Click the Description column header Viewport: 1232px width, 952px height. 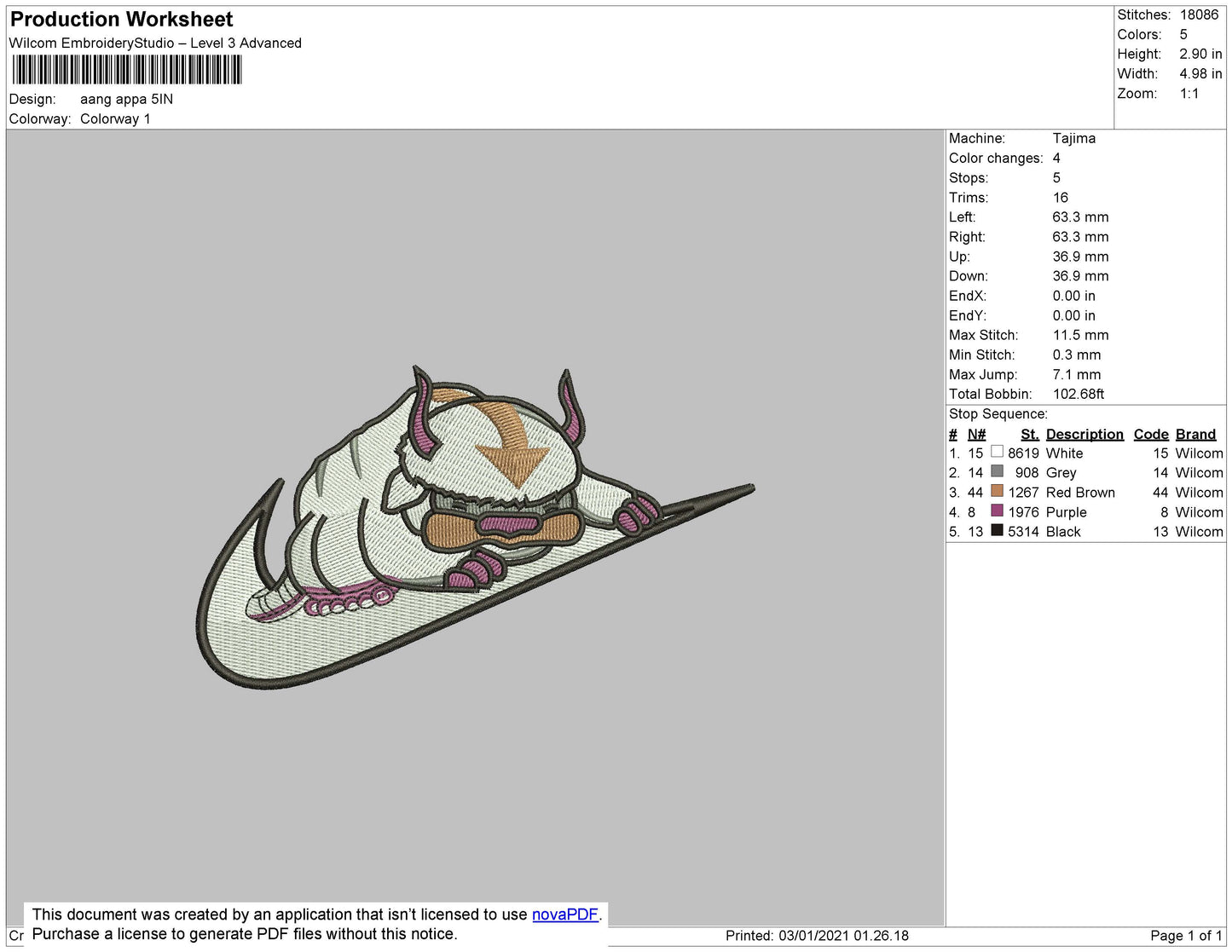coord(1084,434)
